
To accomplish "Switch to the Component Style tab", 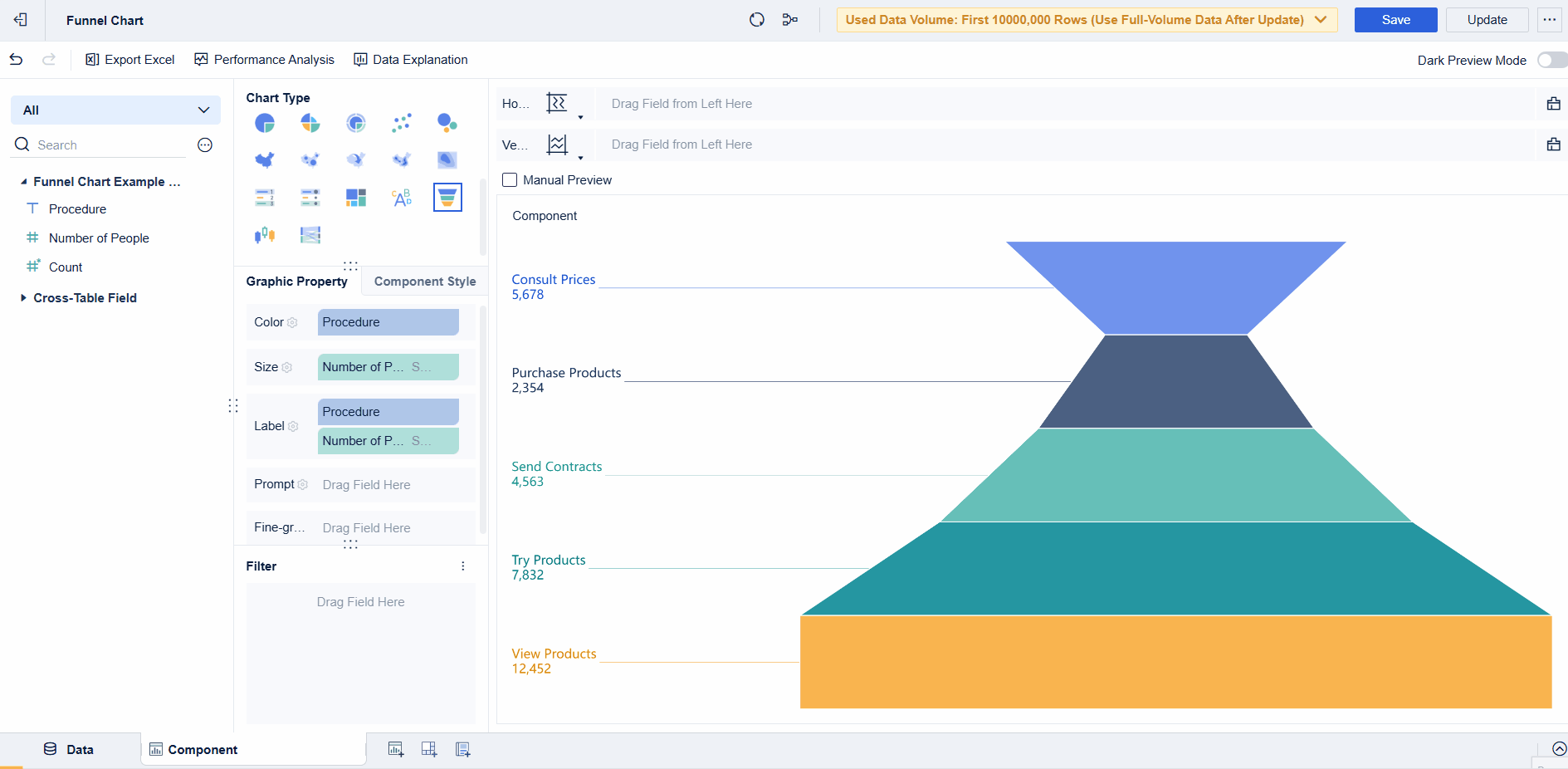I will click(424, 281).
